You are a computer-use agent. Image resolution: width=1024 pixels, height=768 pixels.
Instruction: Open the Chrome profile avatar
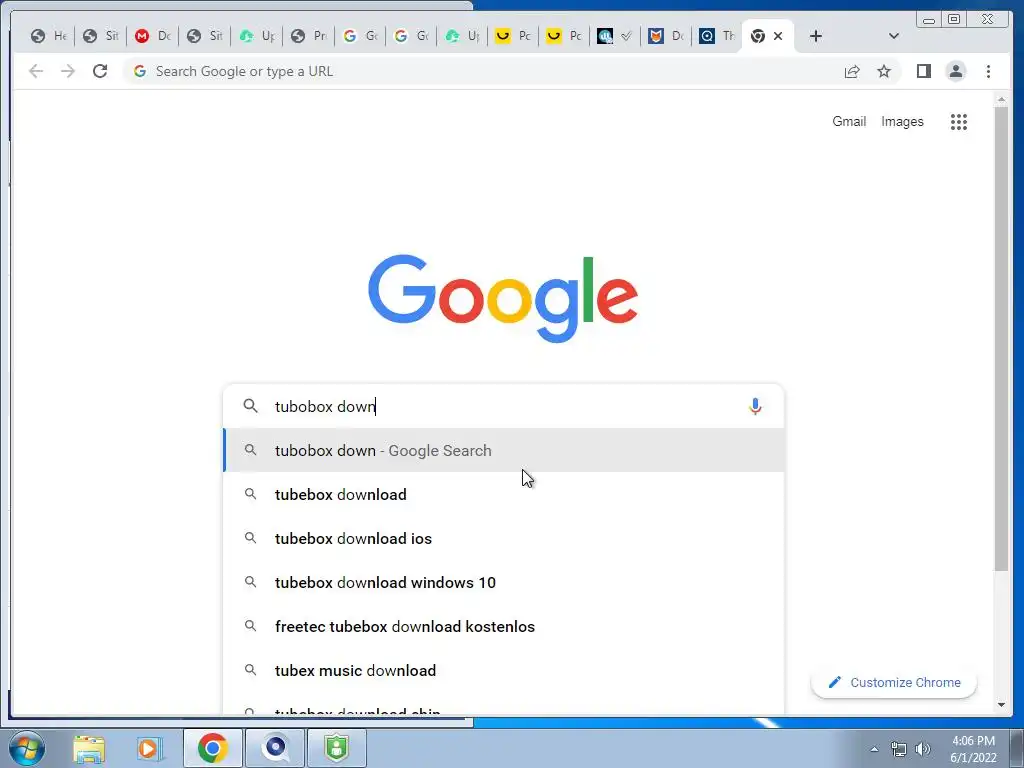point(955,71)
